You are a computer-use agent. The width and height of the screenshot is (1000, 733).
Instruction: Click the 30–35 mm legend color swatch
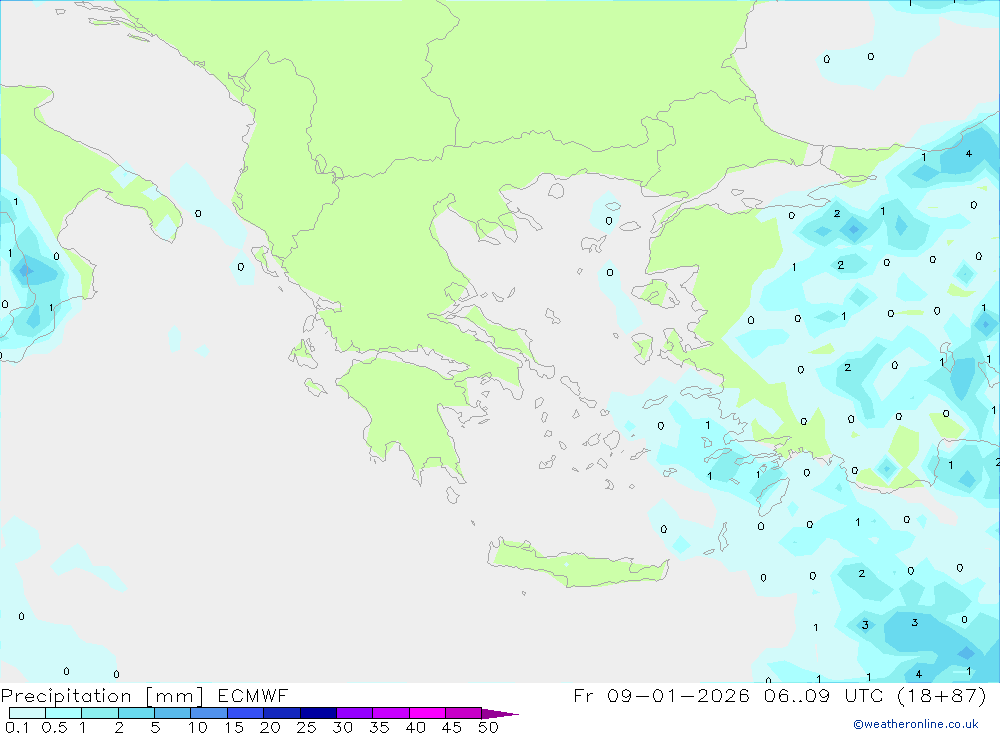tap(354, 713)
